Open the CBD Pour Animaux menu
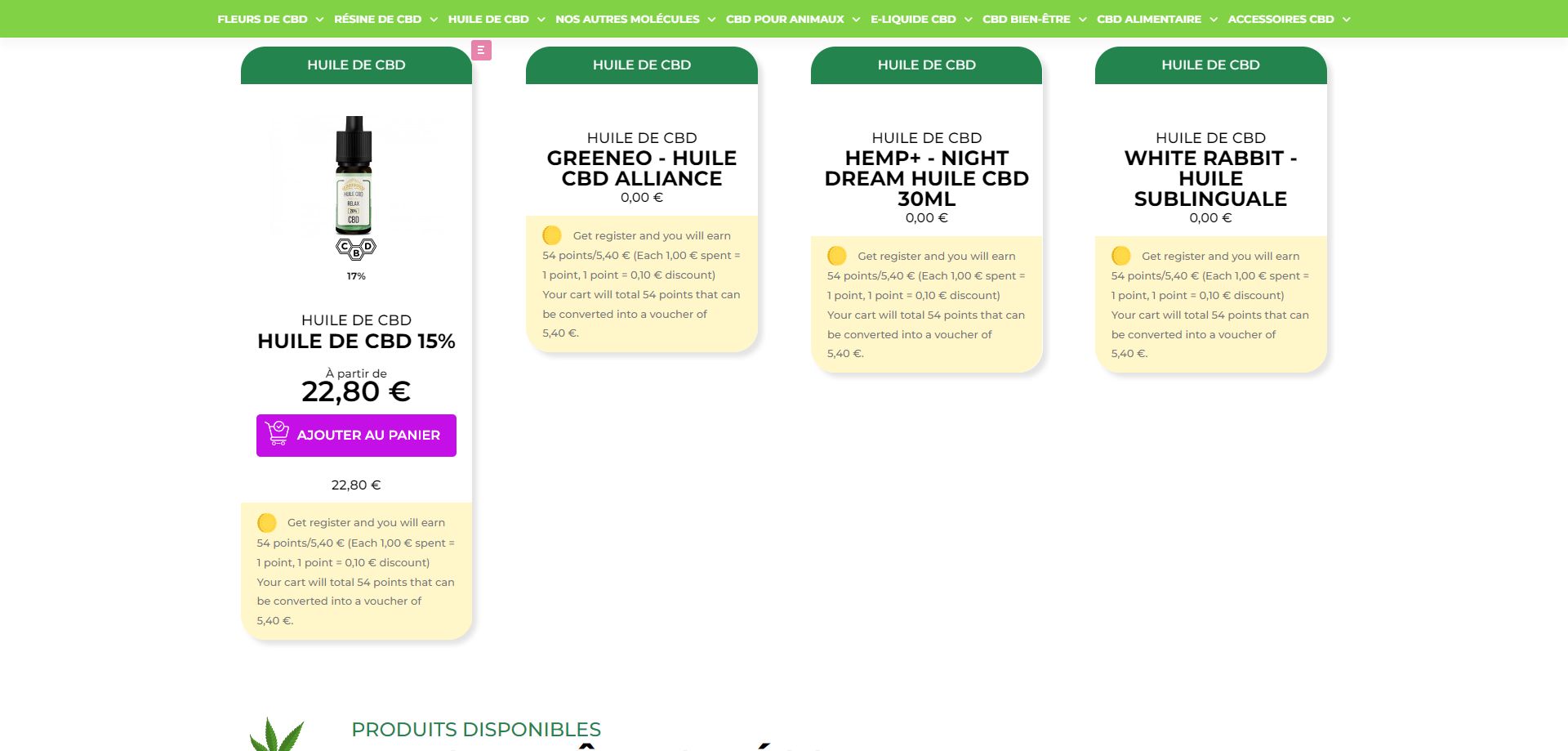The image size is (1568, 751). click(x=785, y=20)
